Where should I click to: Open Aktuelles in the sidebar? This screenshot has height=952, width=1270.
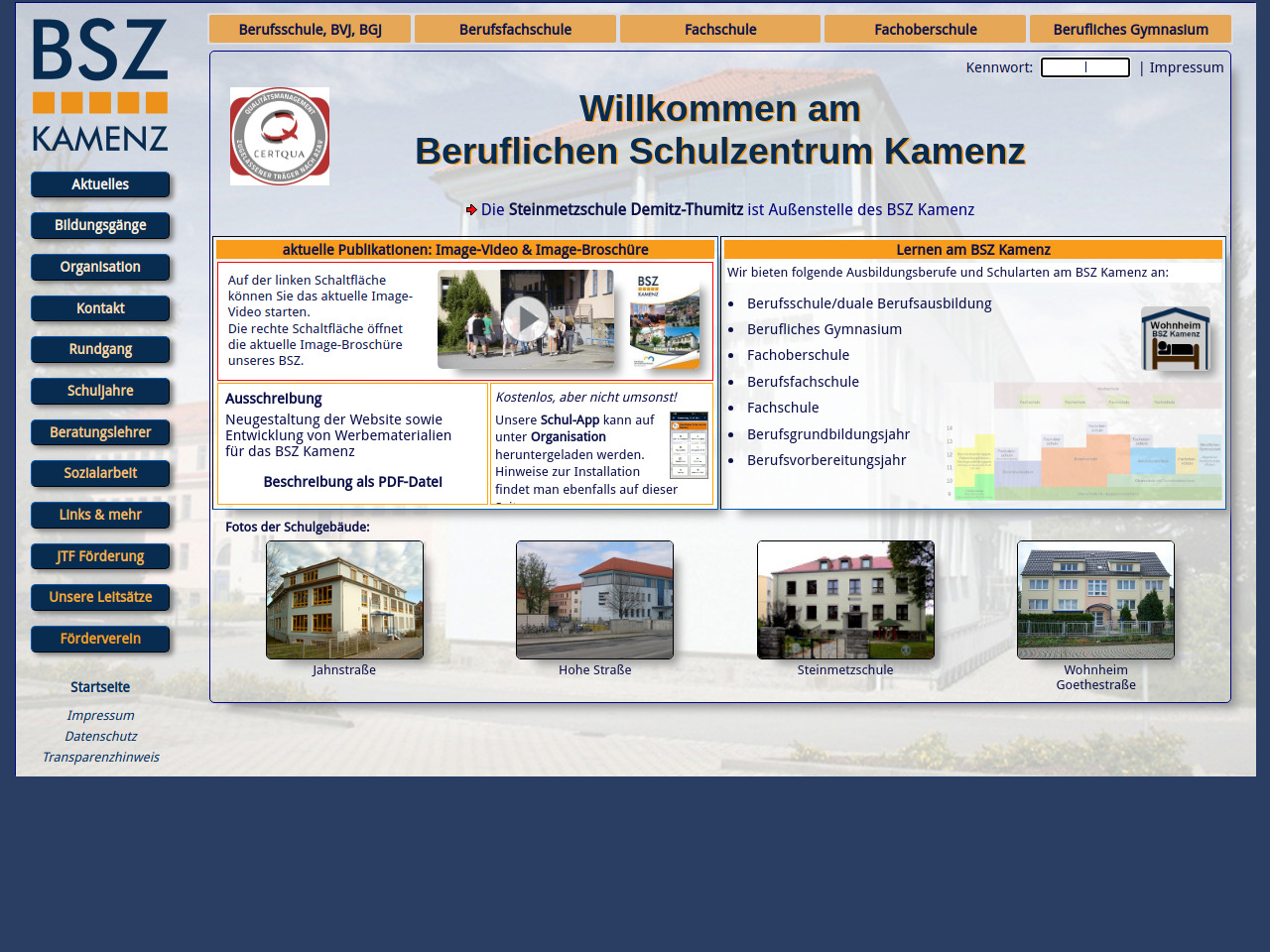pos(100,184)
